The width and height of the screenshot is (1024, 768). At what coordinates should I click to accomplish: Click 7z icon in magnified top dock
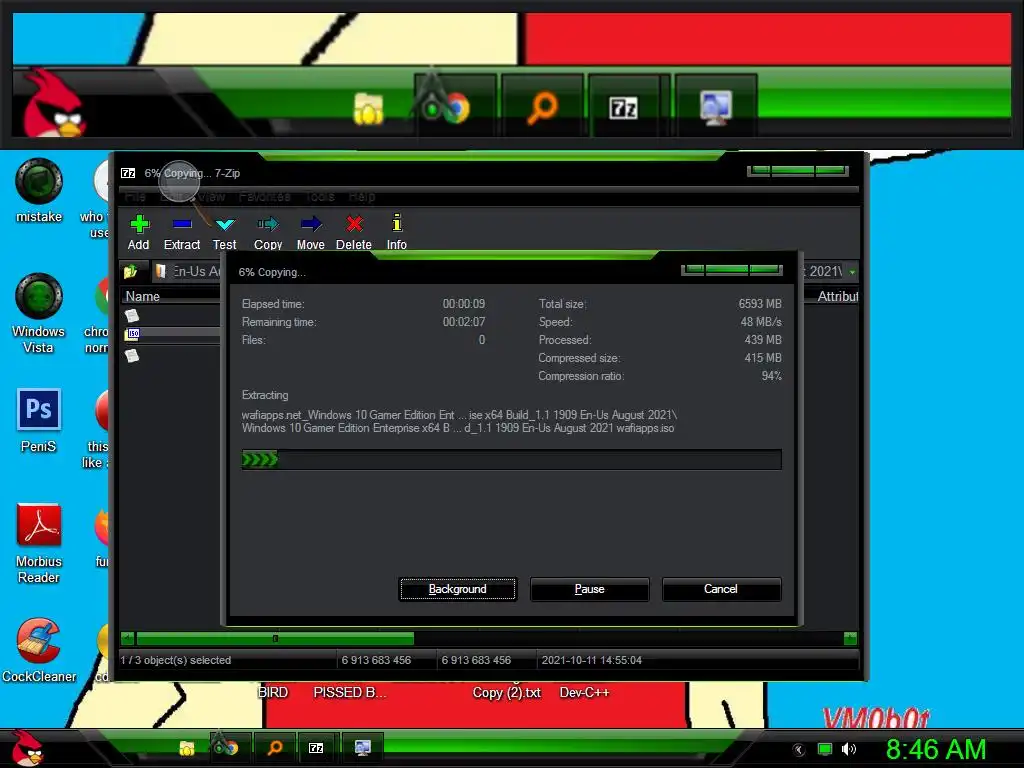point(624,108)
